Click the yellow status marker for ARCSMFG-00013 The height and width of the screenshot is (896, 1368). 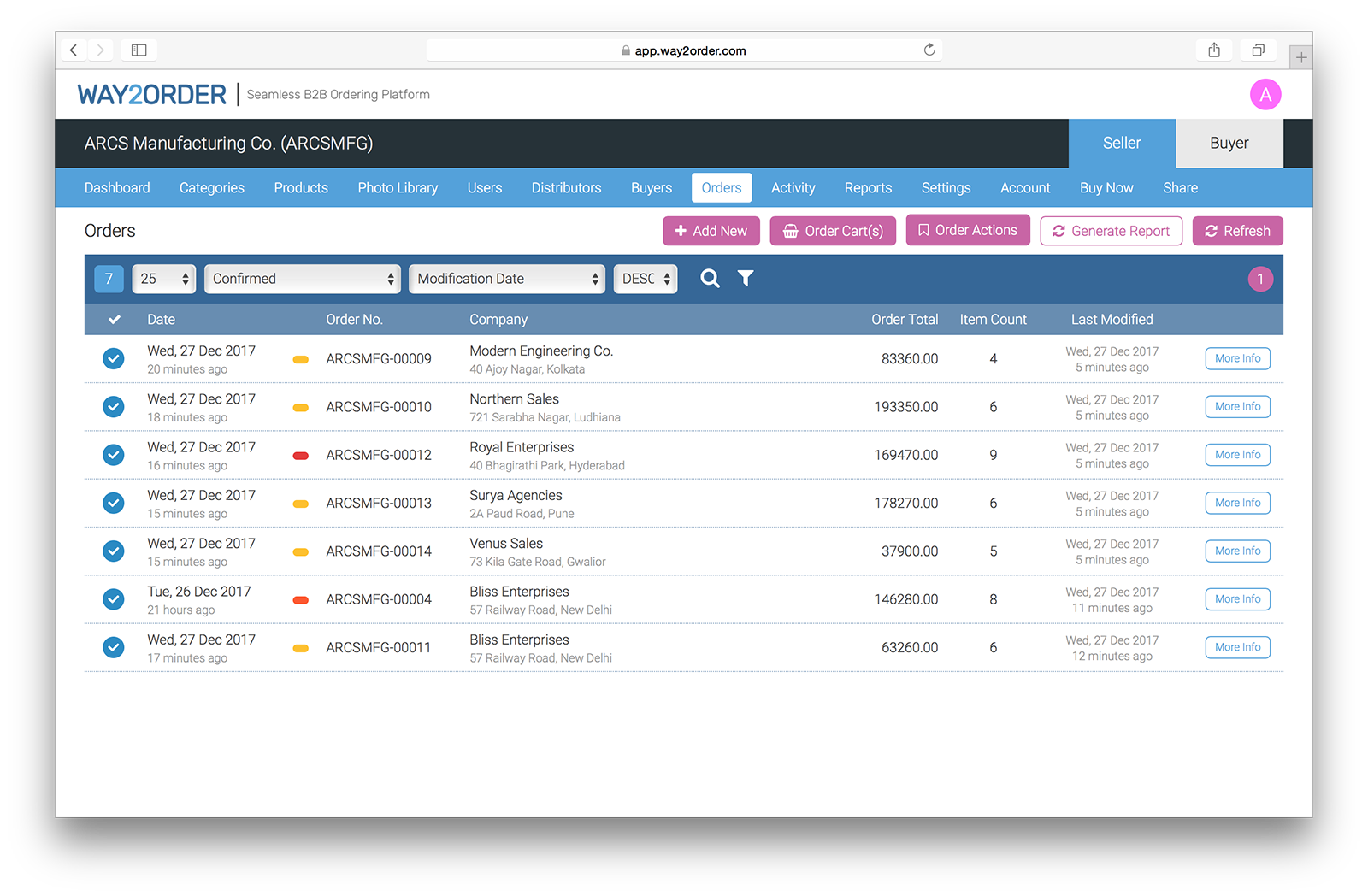click(301, 504)
